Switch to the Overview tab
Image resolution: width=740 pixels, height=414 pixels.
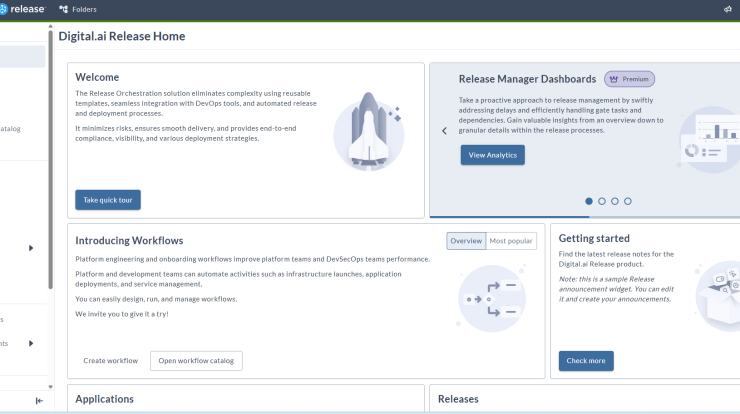coord(466,241)
